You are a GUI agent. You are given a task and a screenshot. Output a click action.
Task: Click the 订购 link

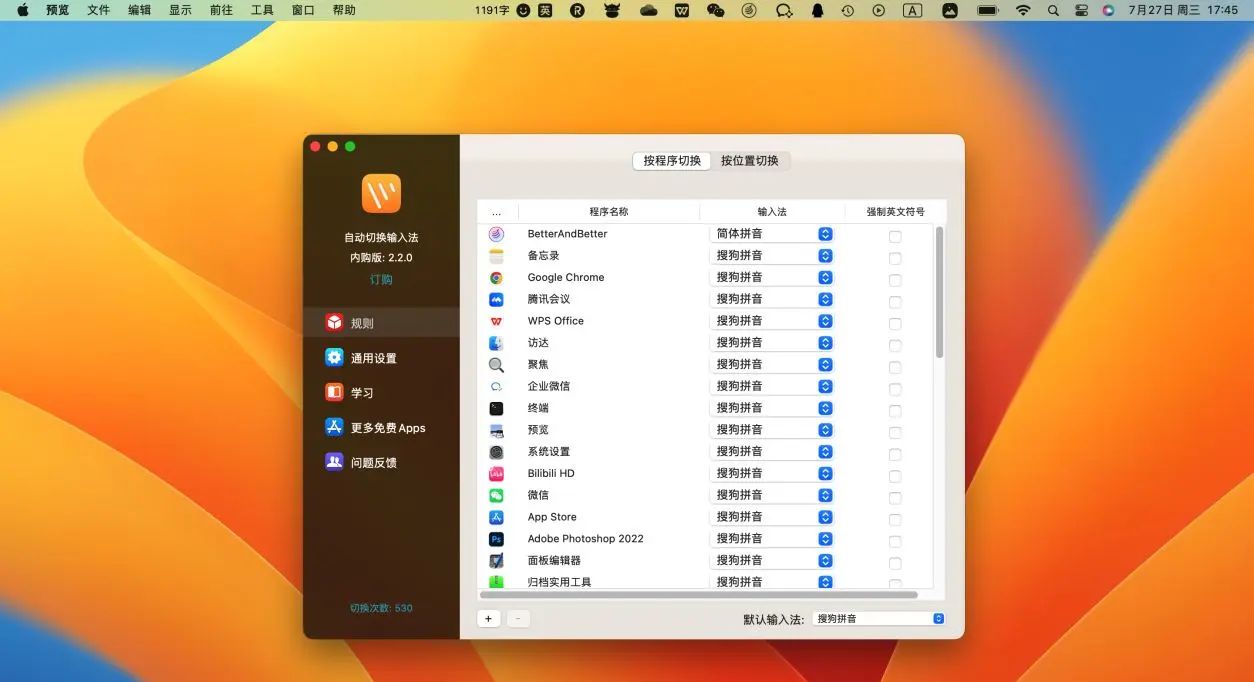pos(381,279)
